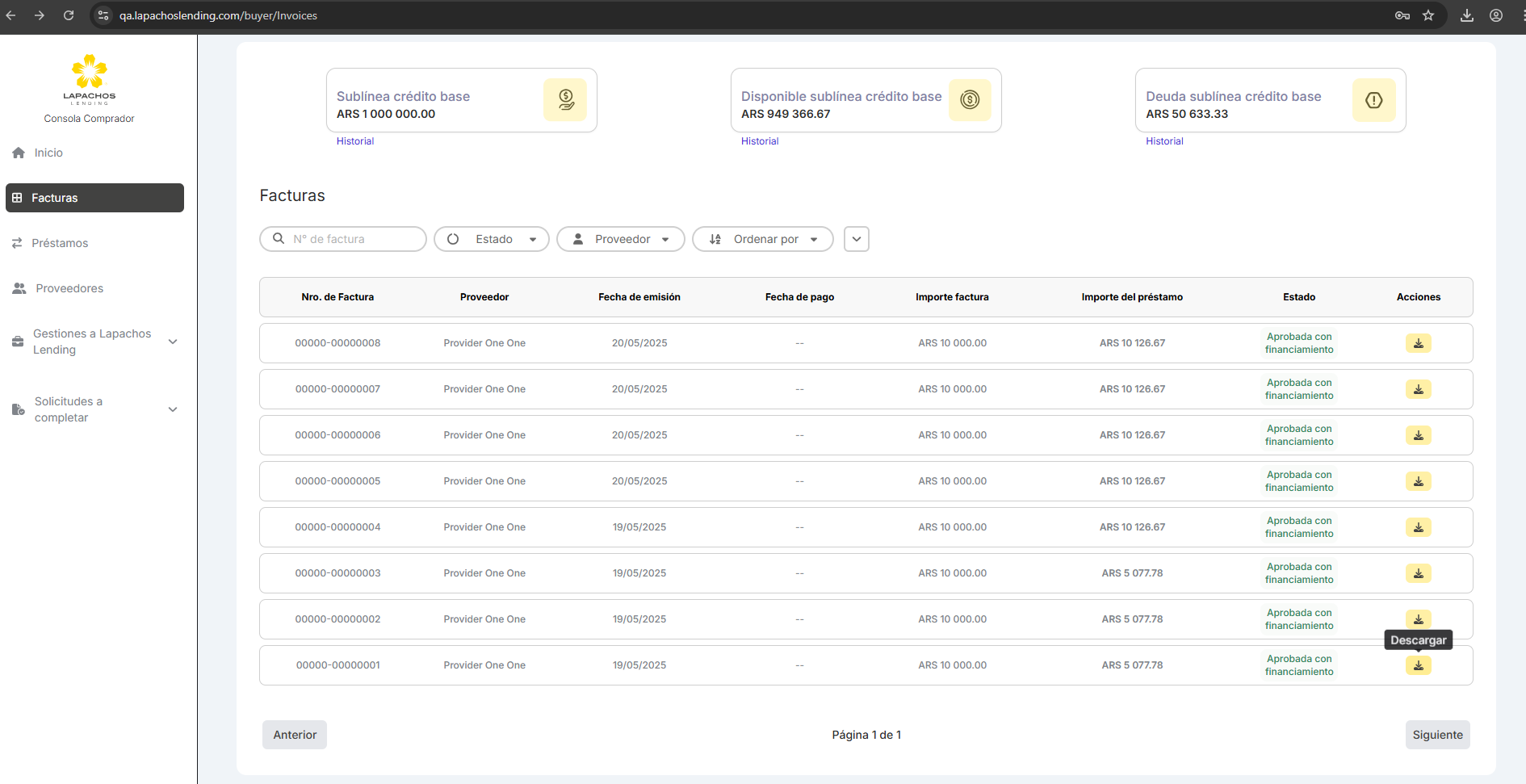Bookmark this page with star icon
This screenshot has height=784, width=1526.
(x=1428, y=15)
